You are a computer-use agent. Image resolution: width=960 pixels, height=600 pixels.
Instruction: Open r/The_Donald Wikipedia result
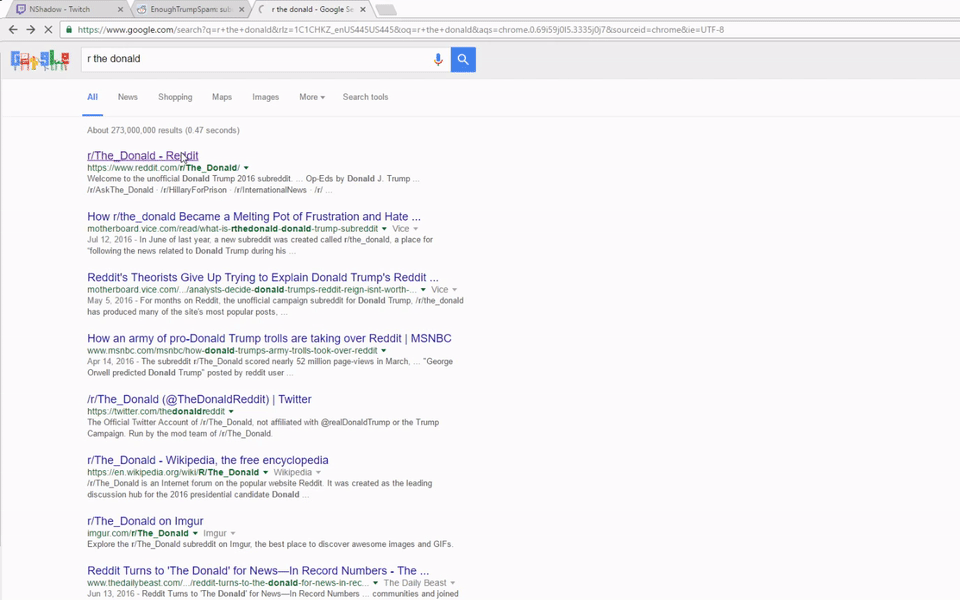coord(208,460)
